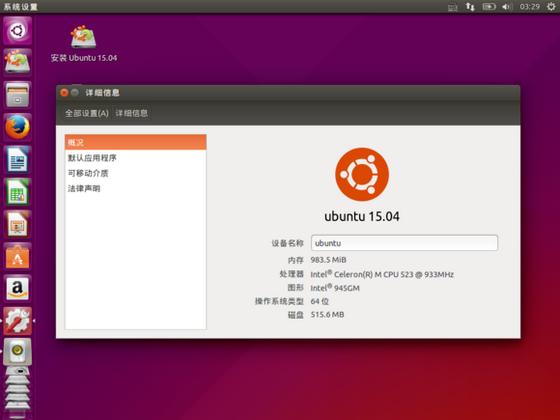Image resolution: width=560 pixels, height=420 pixels.
Task: Open the Amazon launcher icon
Action: [18, 288]
